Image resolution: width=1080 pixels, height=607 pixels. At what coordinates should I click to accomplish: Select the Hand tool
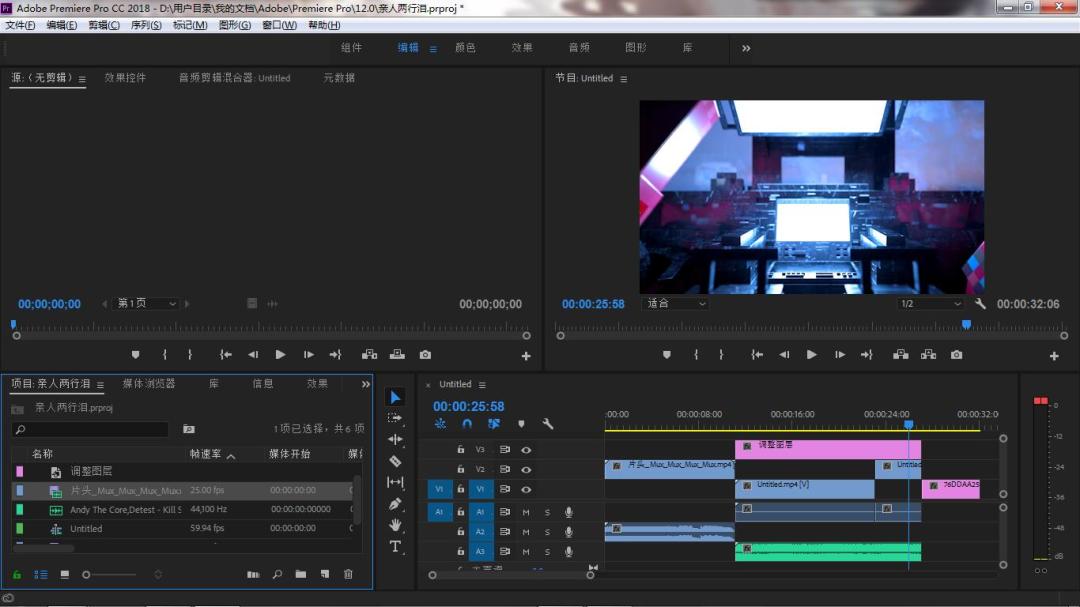click(395, 524)
